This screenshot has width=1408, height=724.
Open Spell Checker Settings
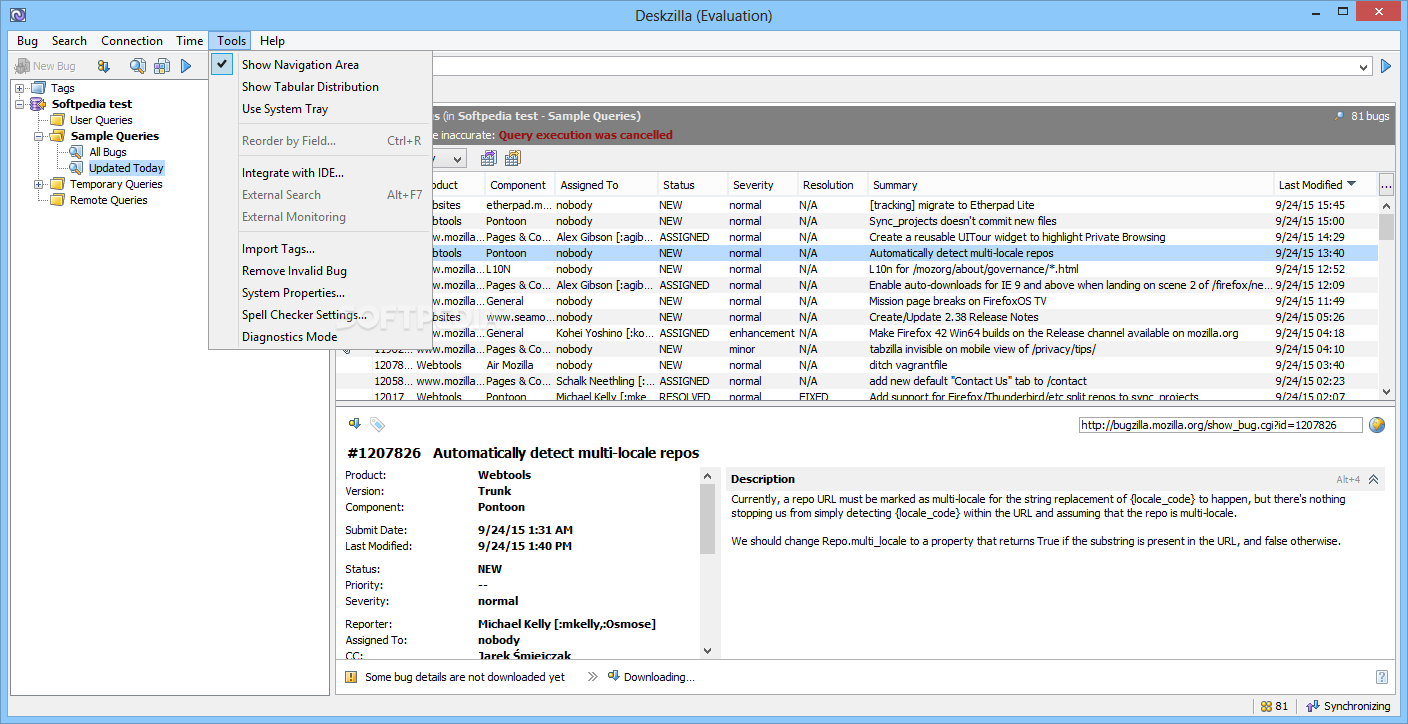pyautogui.click(x=320, y=315)
